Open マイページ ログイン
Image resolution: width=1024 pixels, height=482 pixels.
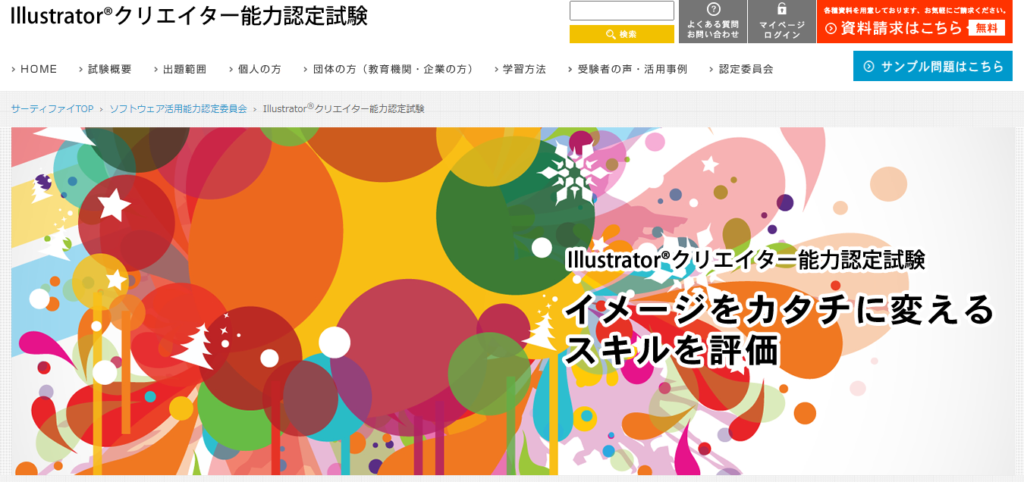point(782,22)
